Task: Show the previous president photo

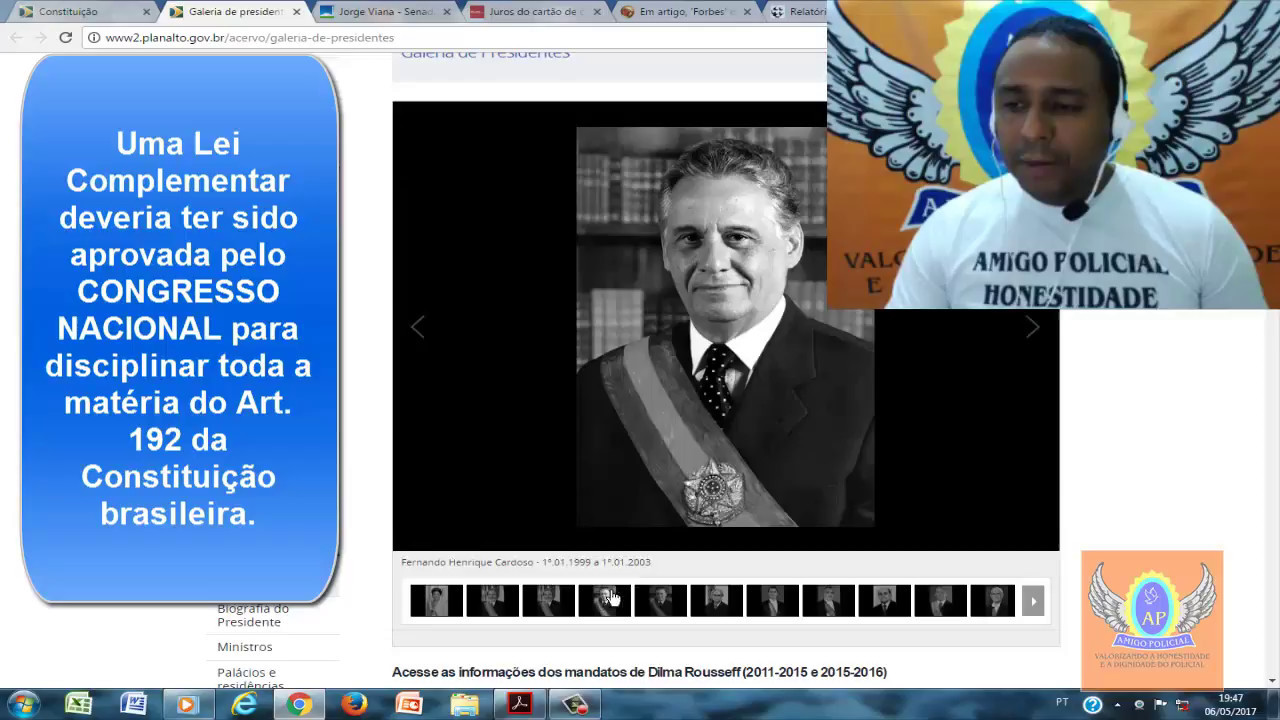Action: [417, 327]
